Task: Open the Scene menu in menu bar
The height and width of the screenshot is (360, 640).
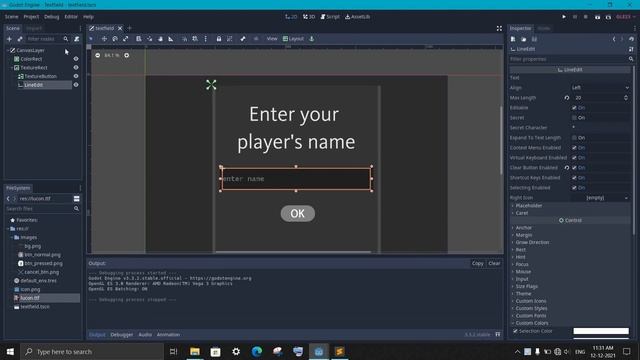Action: [11, 17]
